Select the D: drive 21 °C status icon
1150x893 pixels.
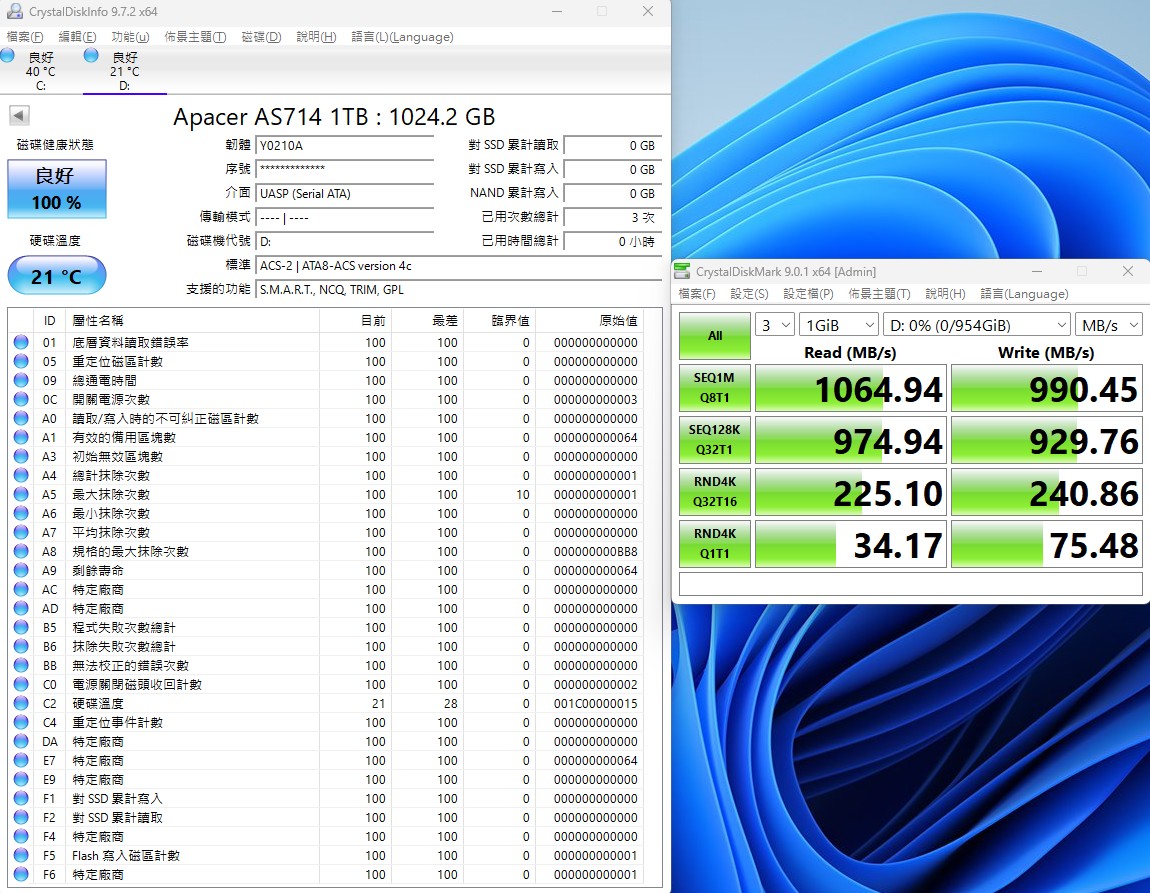pyautogui.click(x=92, y=56)
